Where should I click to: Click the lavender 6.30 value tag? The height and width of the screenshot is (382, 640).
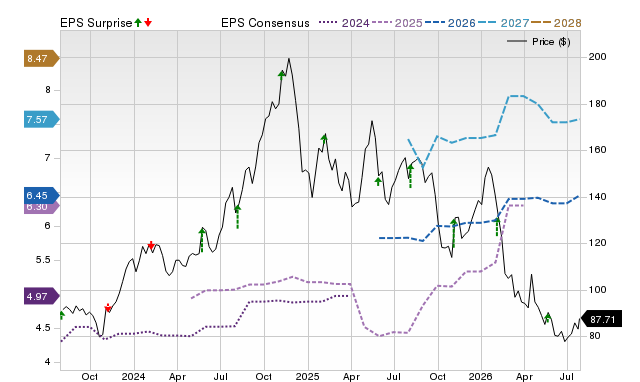pyautogui.click(x=42, y=208)
